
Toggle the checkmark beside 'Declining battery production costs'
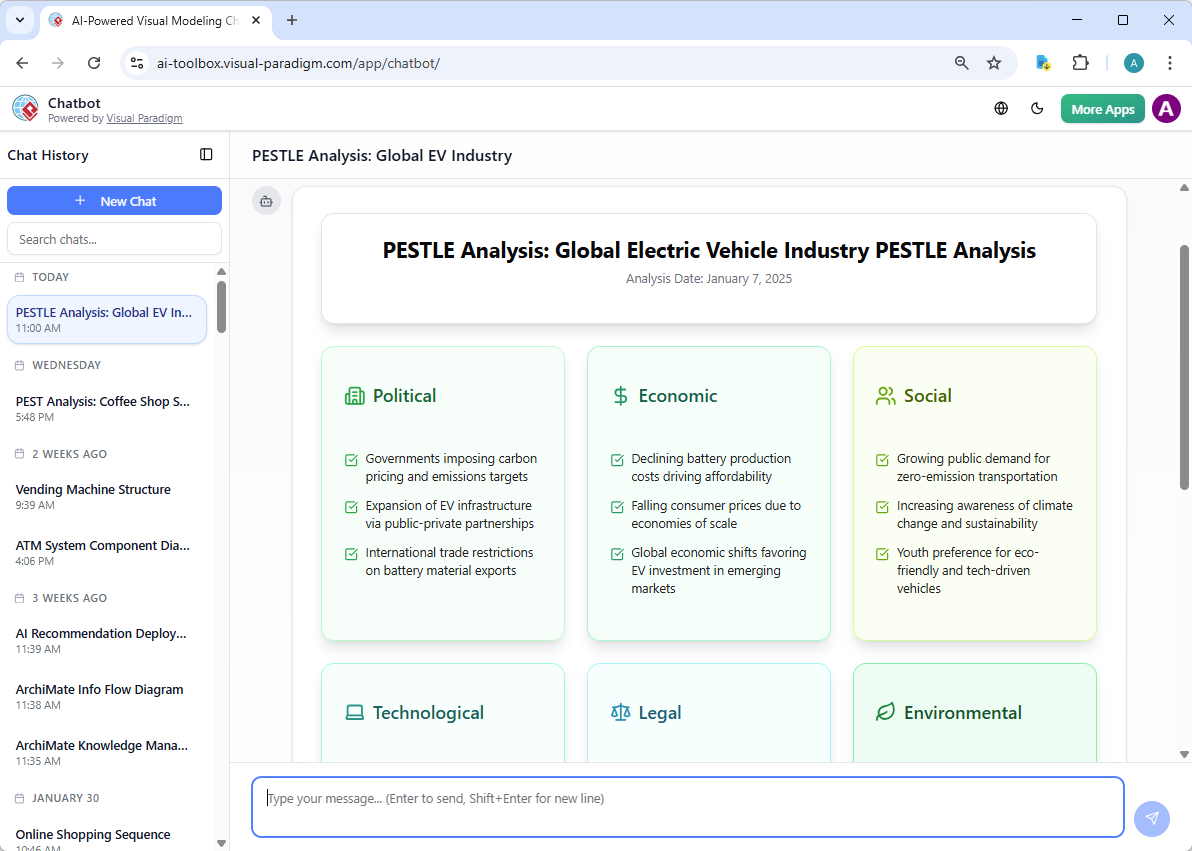click(617, 460)
